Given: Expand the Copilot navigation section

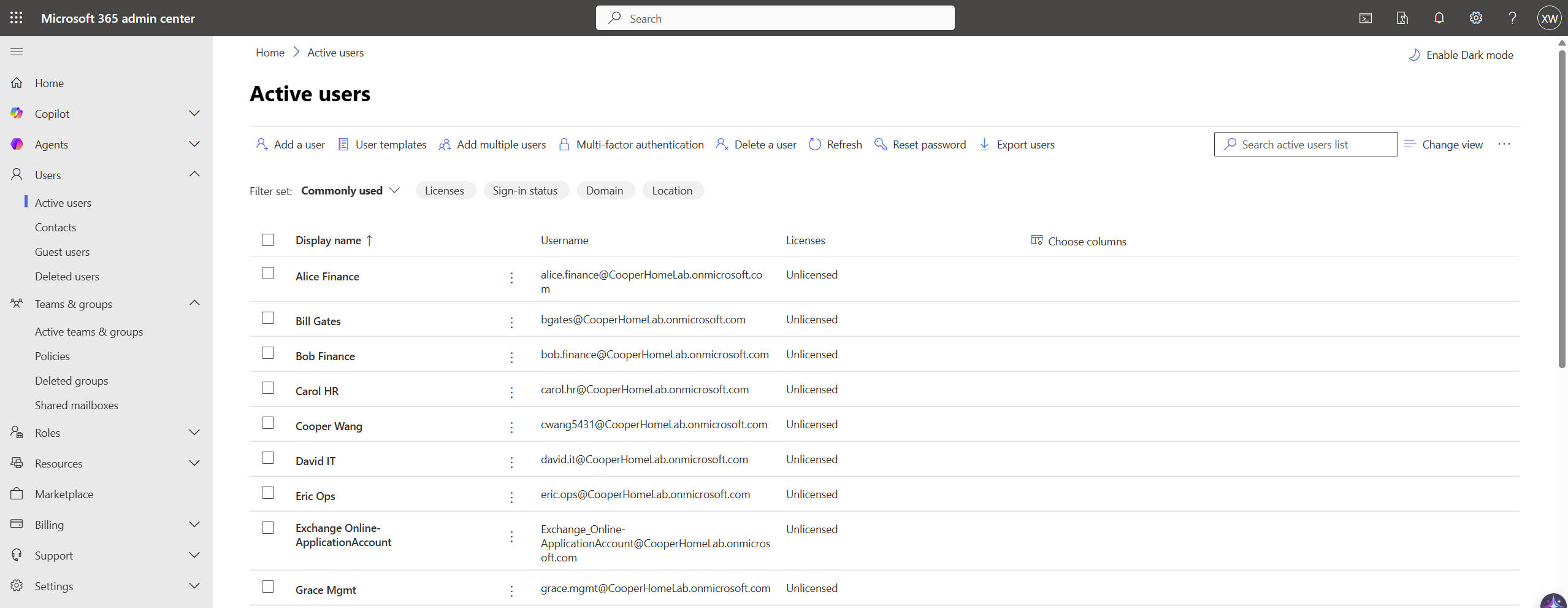Looking at the screenshot, I should (194, 114).
